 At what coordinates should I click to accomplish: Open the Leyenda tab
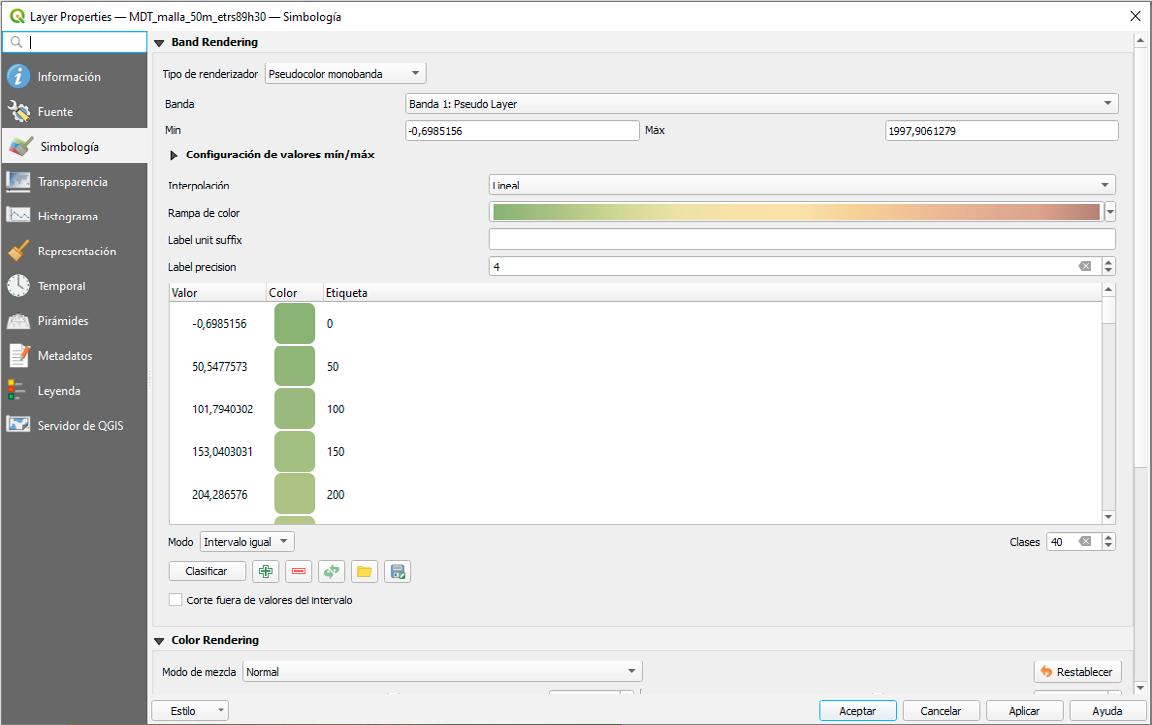74,391
